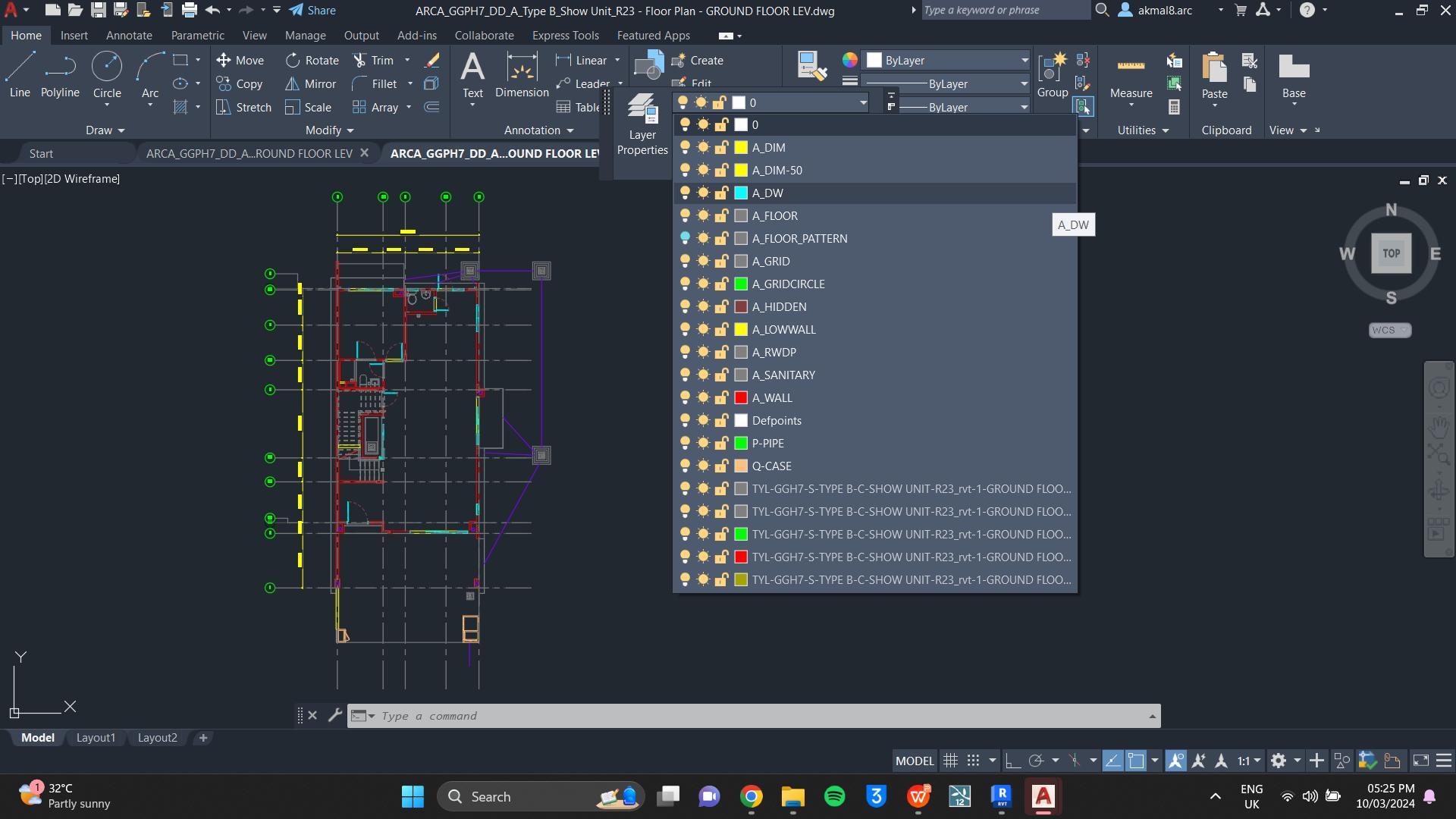Click the A_GRIDCIRCLE green color swatch
The height and width of the screenshot is (819, 1456).
coord(742,284)
